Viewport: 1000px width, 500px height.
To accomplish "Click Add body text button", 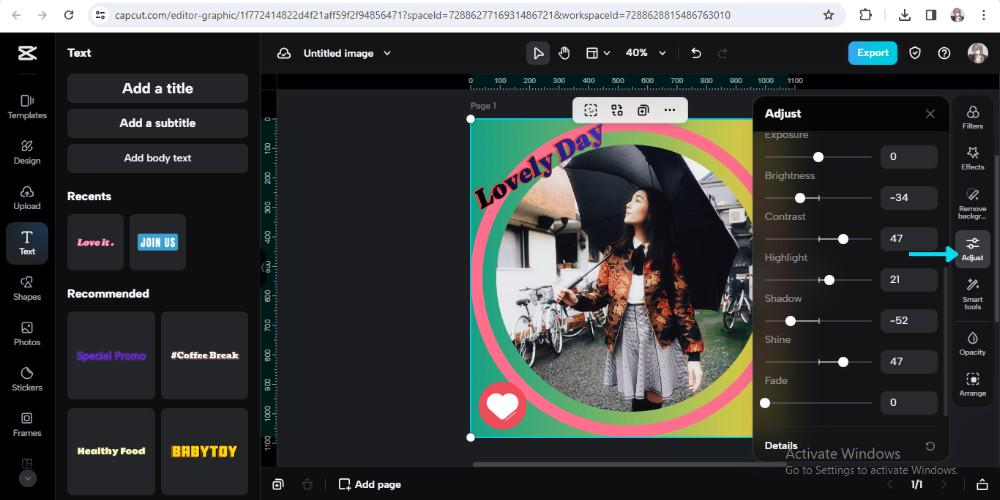I will point(158,158).
